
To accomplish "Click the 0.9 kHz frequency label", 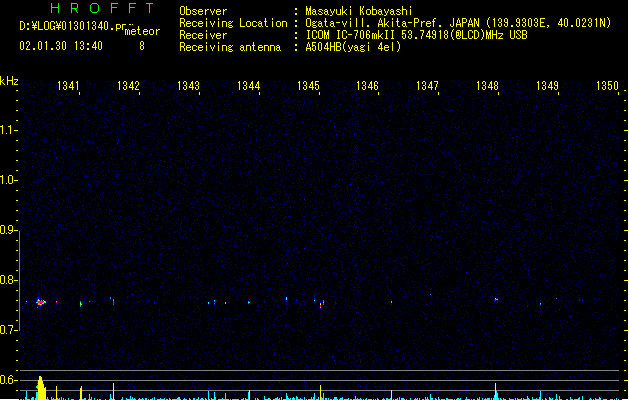I will pyautogui.click(x=8, y=230).
